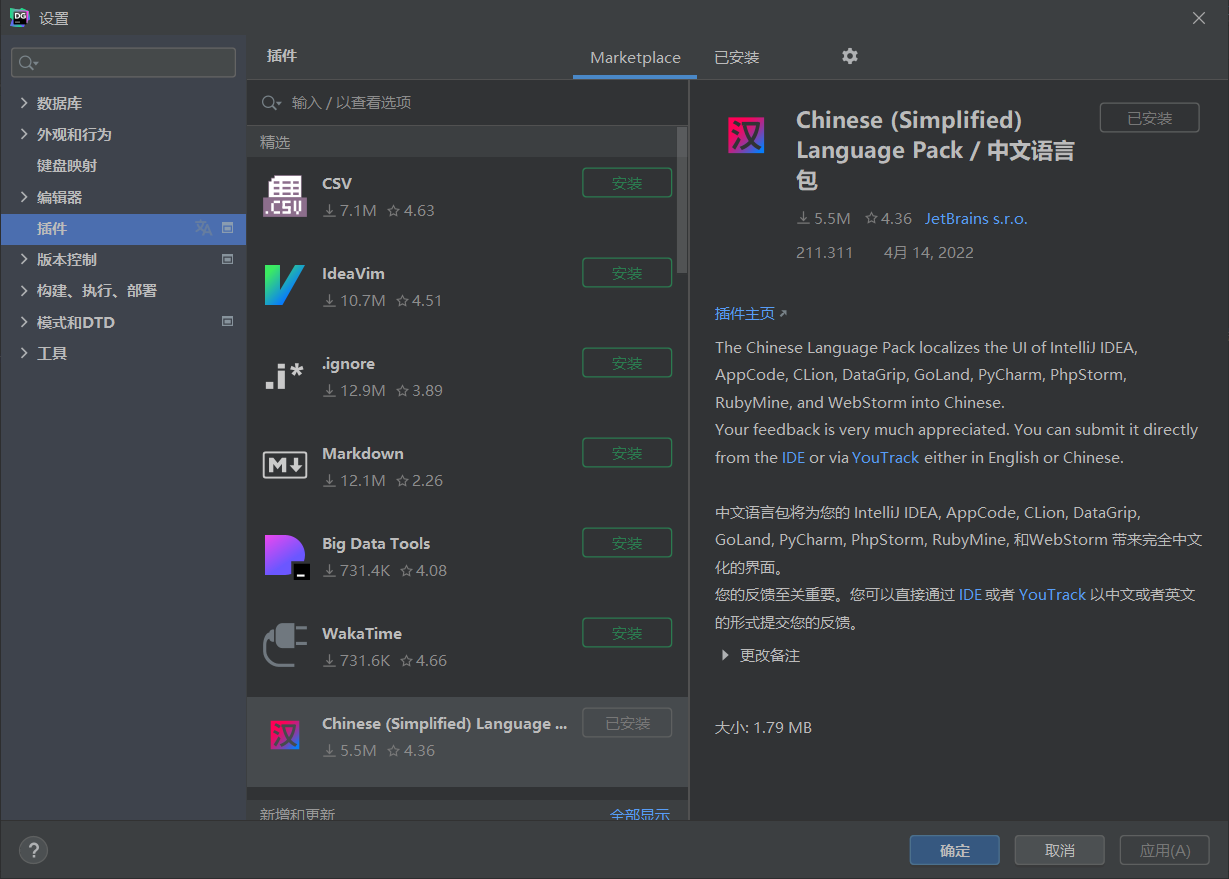
Task: Click the translate icon on the 插件 row
Action: (204, 228)
